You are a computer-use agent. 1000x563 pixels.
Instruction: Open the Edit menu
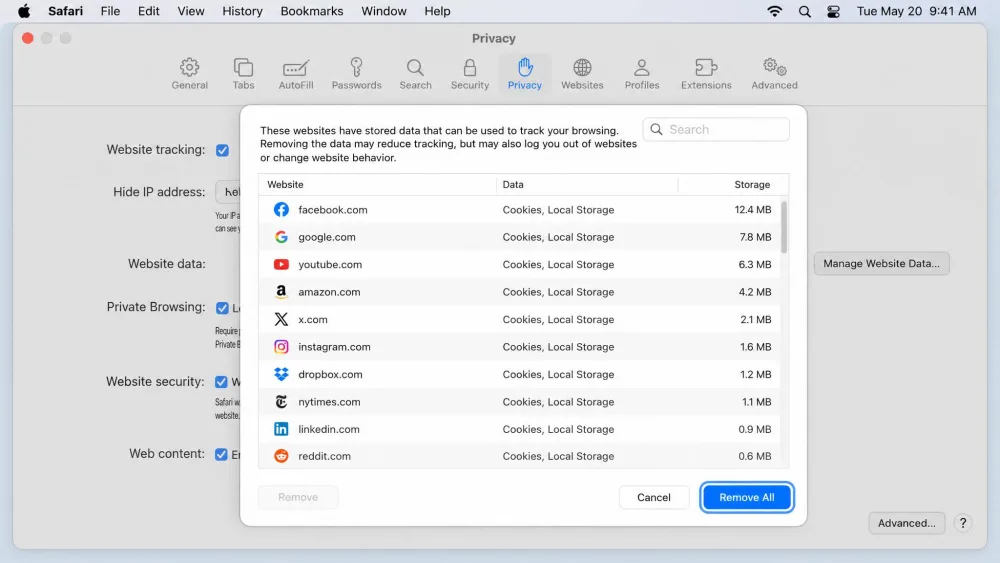(x=149, y=11)
